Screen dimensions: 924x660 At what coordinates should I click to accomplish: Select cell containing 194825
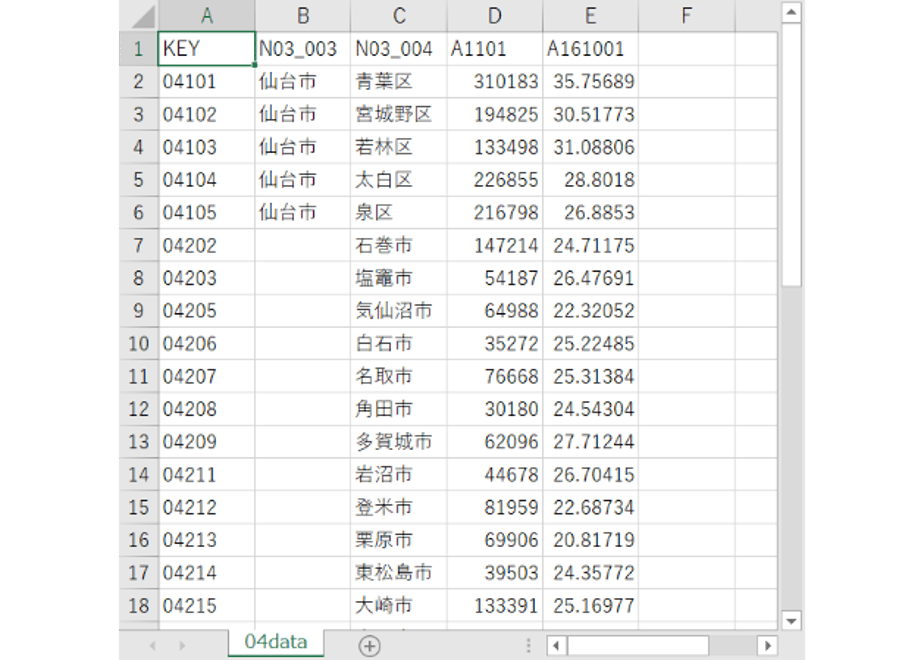495,114
